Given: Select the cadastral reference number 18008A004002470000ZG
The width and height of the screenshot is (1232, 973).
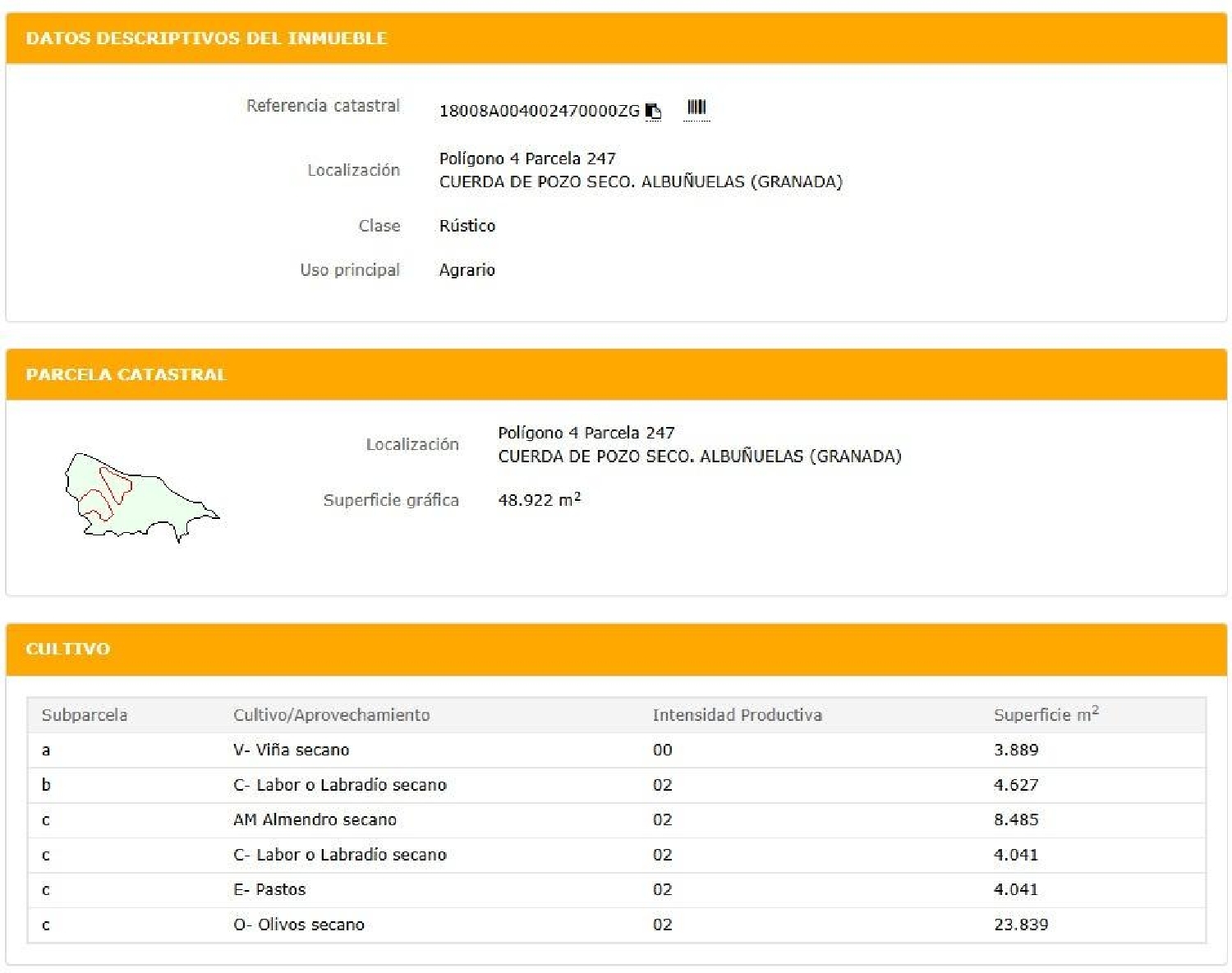Looking at the screenshot, I should [x=539, y=111].
